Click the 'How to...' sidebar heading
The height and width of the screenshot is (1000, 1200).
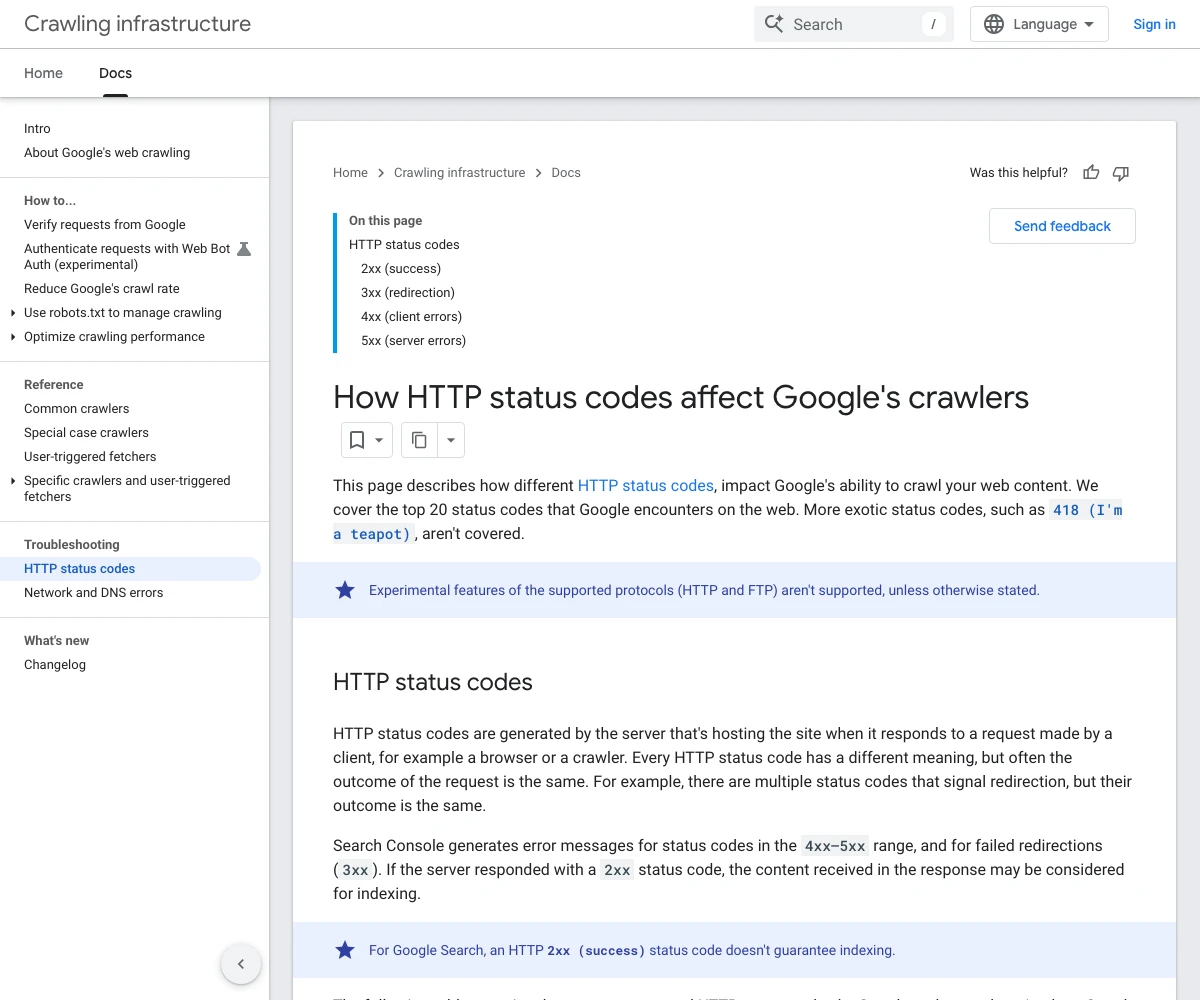(x=50, y=201)
